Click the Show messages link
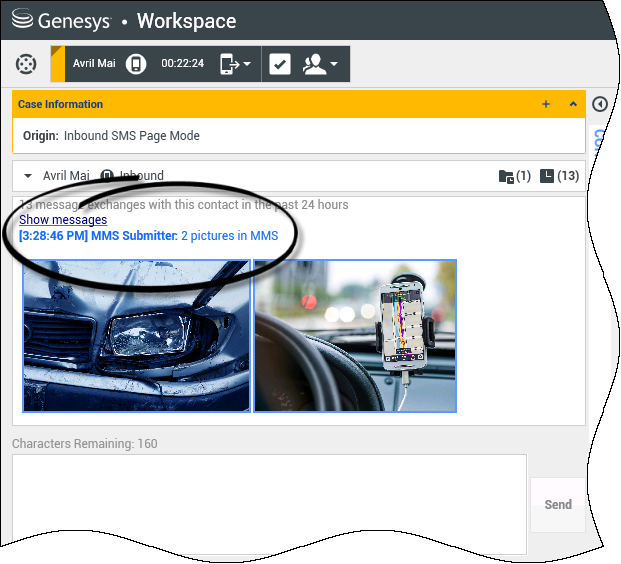 point(63,220)
